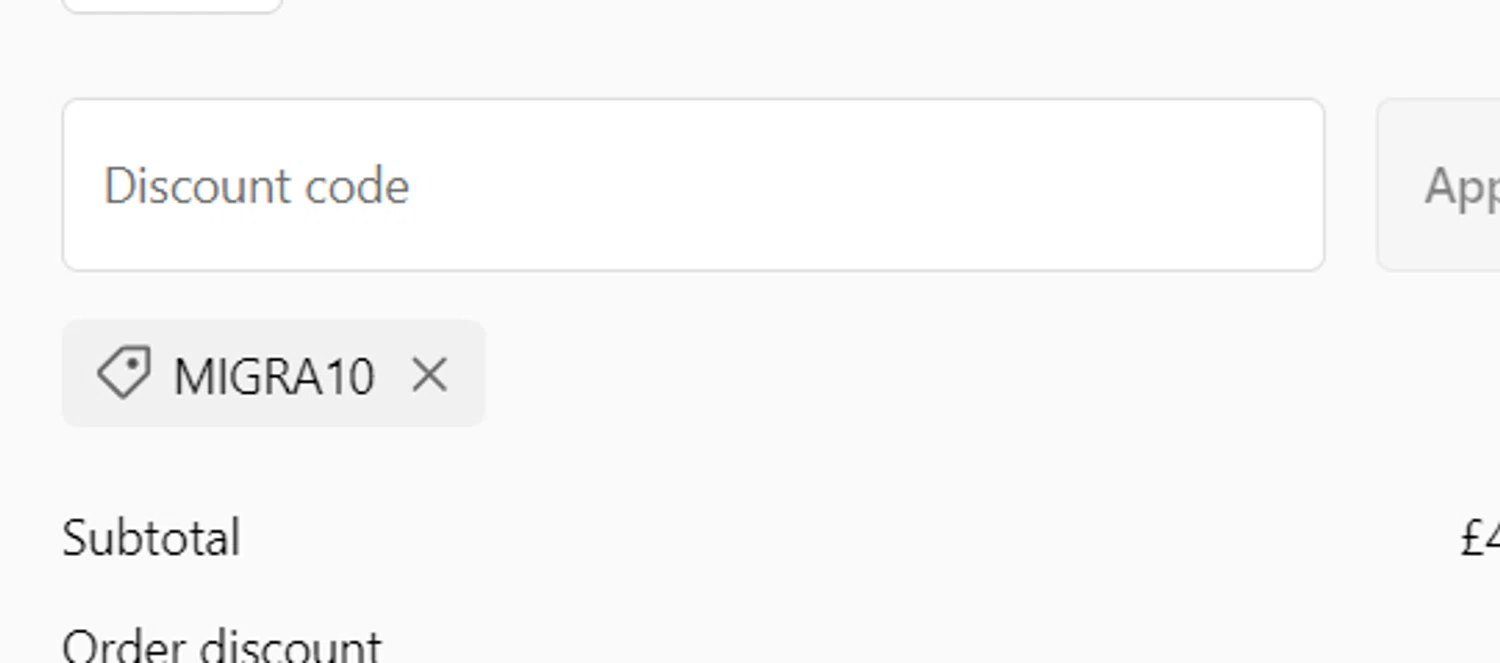
Task: Click the Order discount label
Action: click(221, 645)
